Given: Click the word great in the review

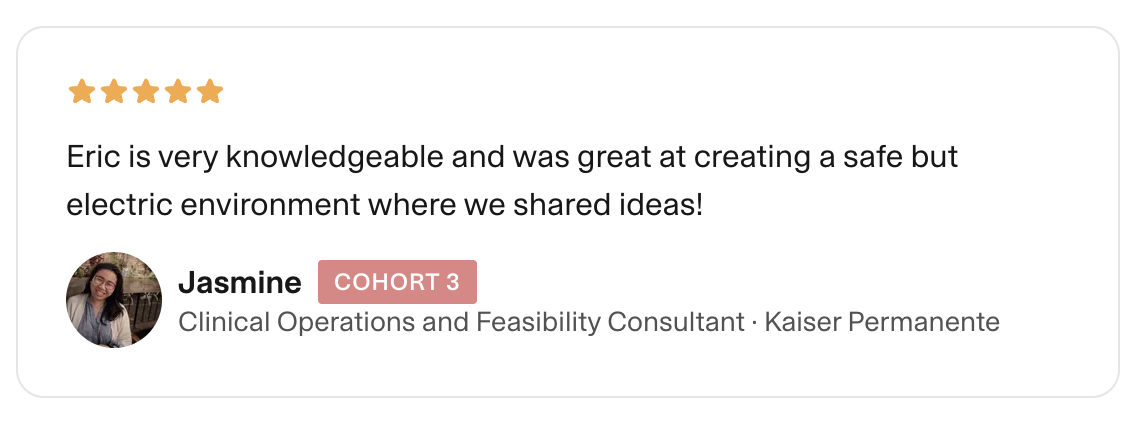Looking at the screenshot, I should pos(609,158).
